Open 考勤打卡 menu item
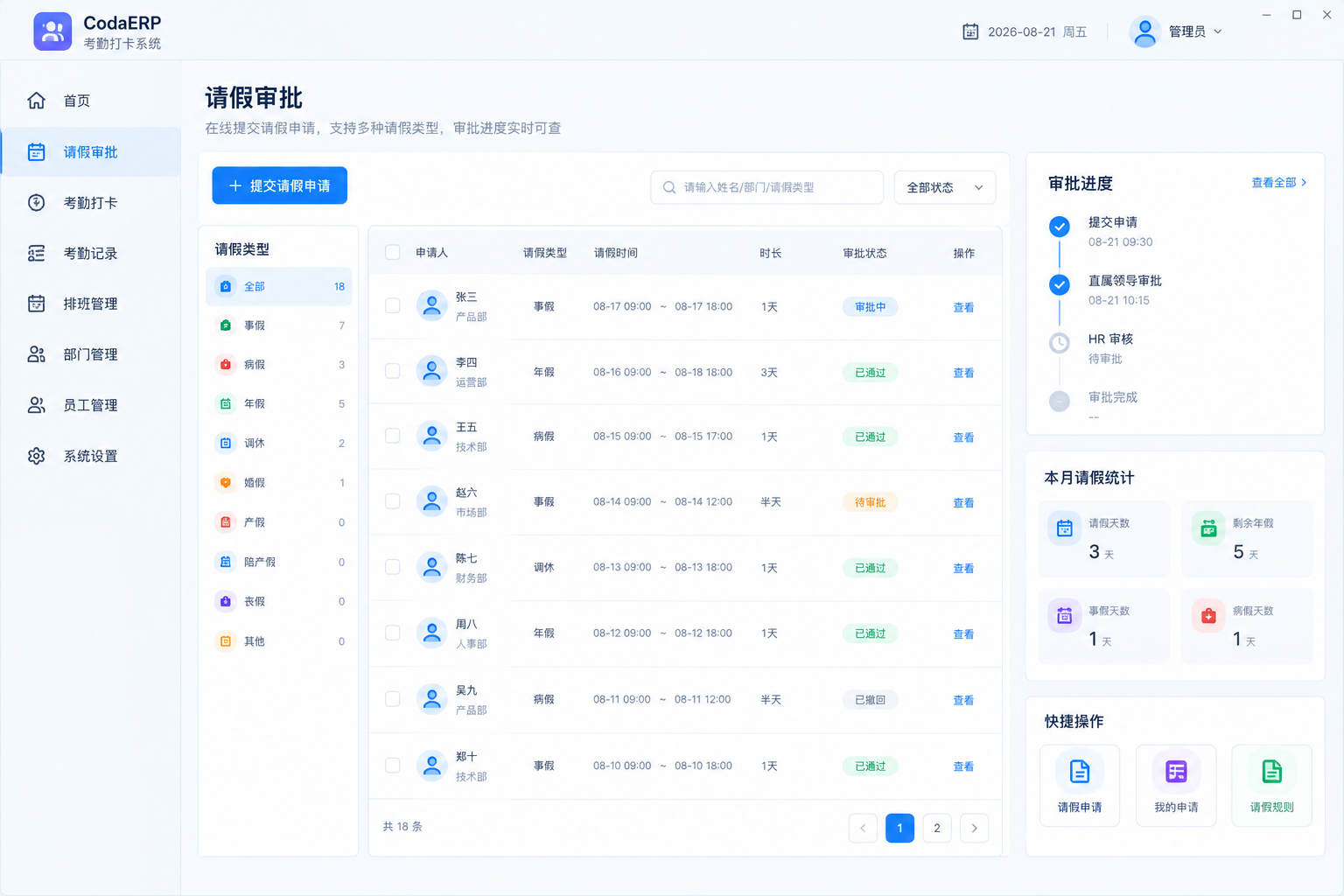Image resolution: width=1344 pixels, height=896 pixels. coord(91,203)
